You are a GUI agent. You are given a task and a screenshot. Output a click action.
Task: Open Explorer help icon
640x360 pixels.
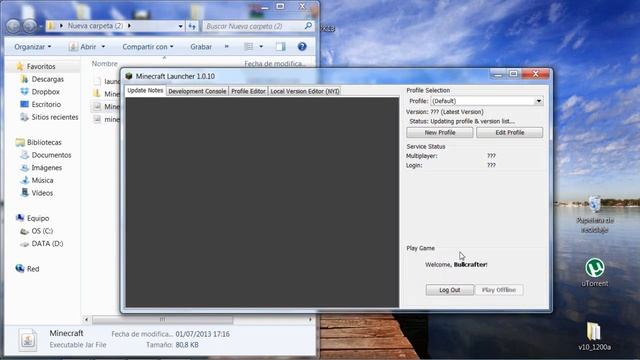point(302,47)
